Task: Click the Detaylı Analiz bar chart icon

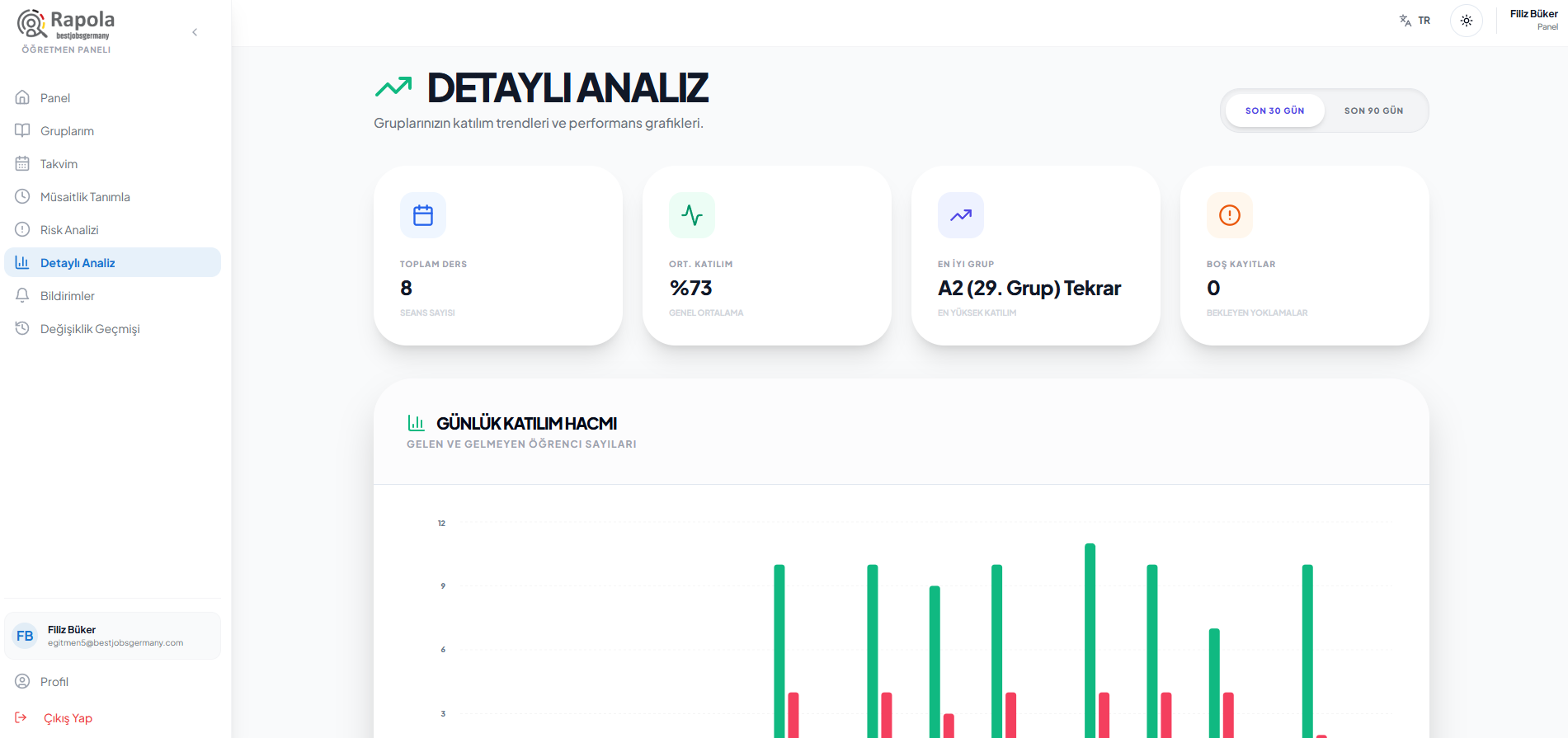Action: (x=22, y=262)
